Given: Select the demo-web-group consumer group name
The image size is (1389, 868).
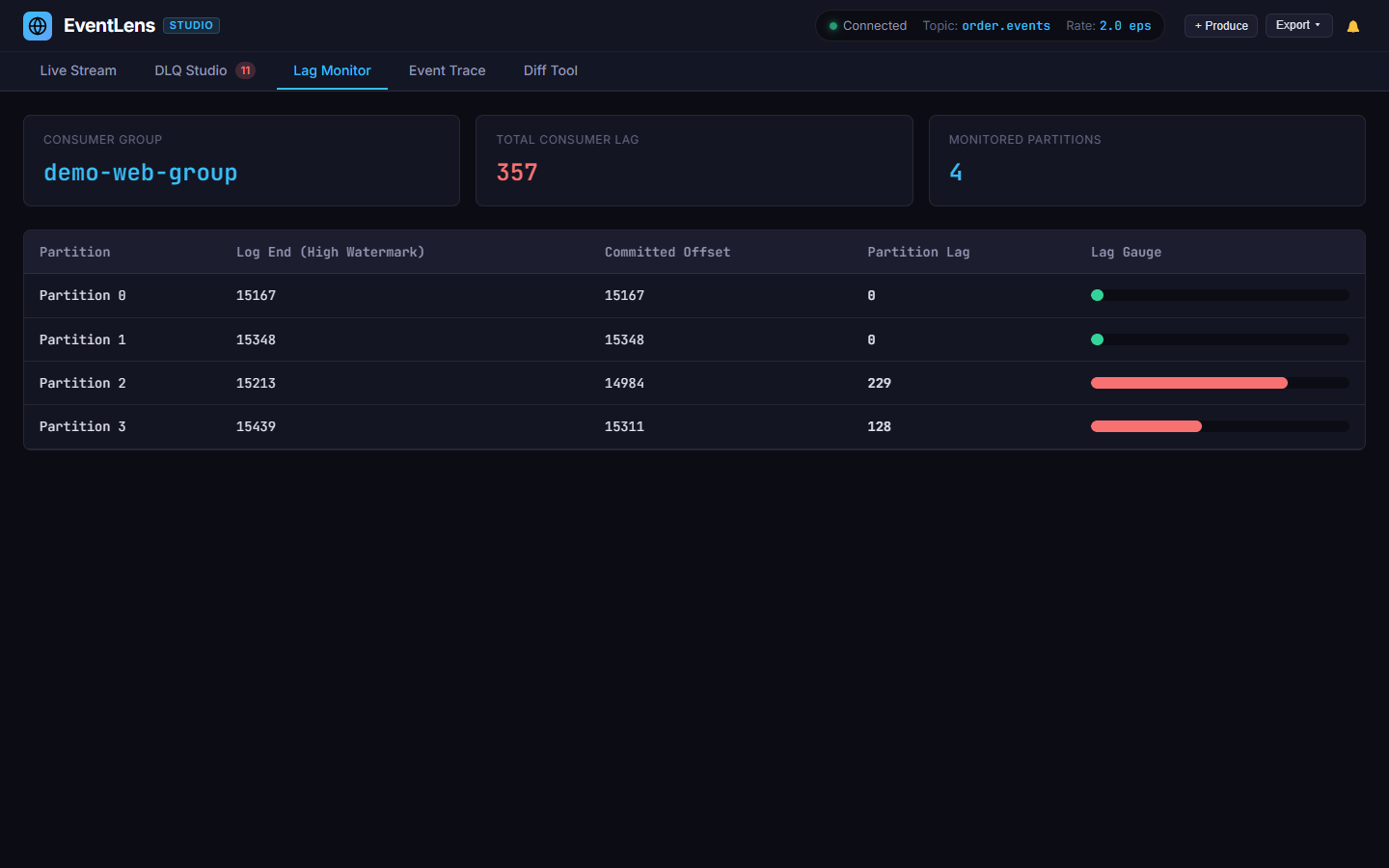Looking at the screenshot, I should [x=141, y=173].
